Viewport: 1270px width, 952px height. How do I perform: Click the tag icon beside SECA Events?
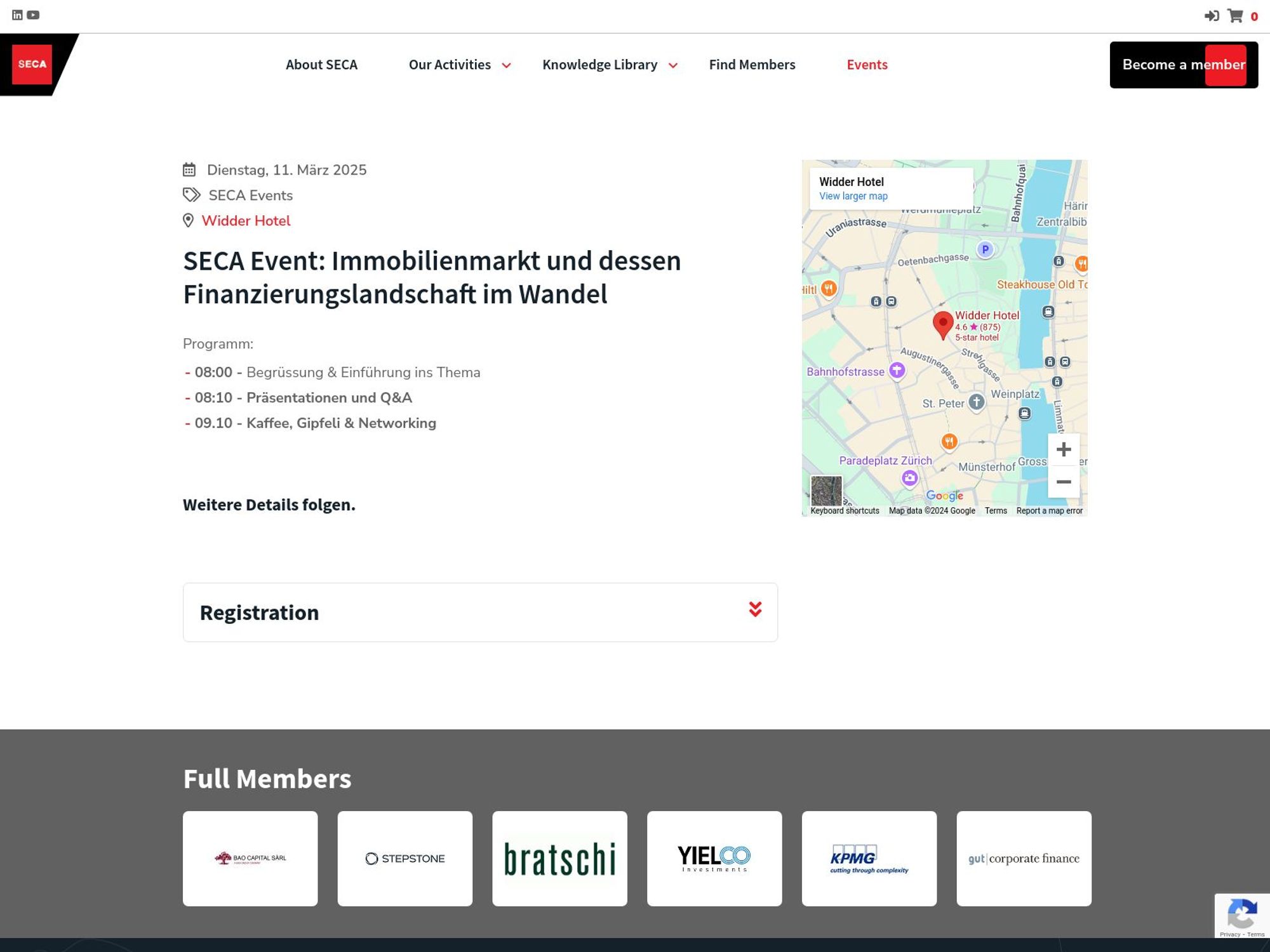click(191, 194)
